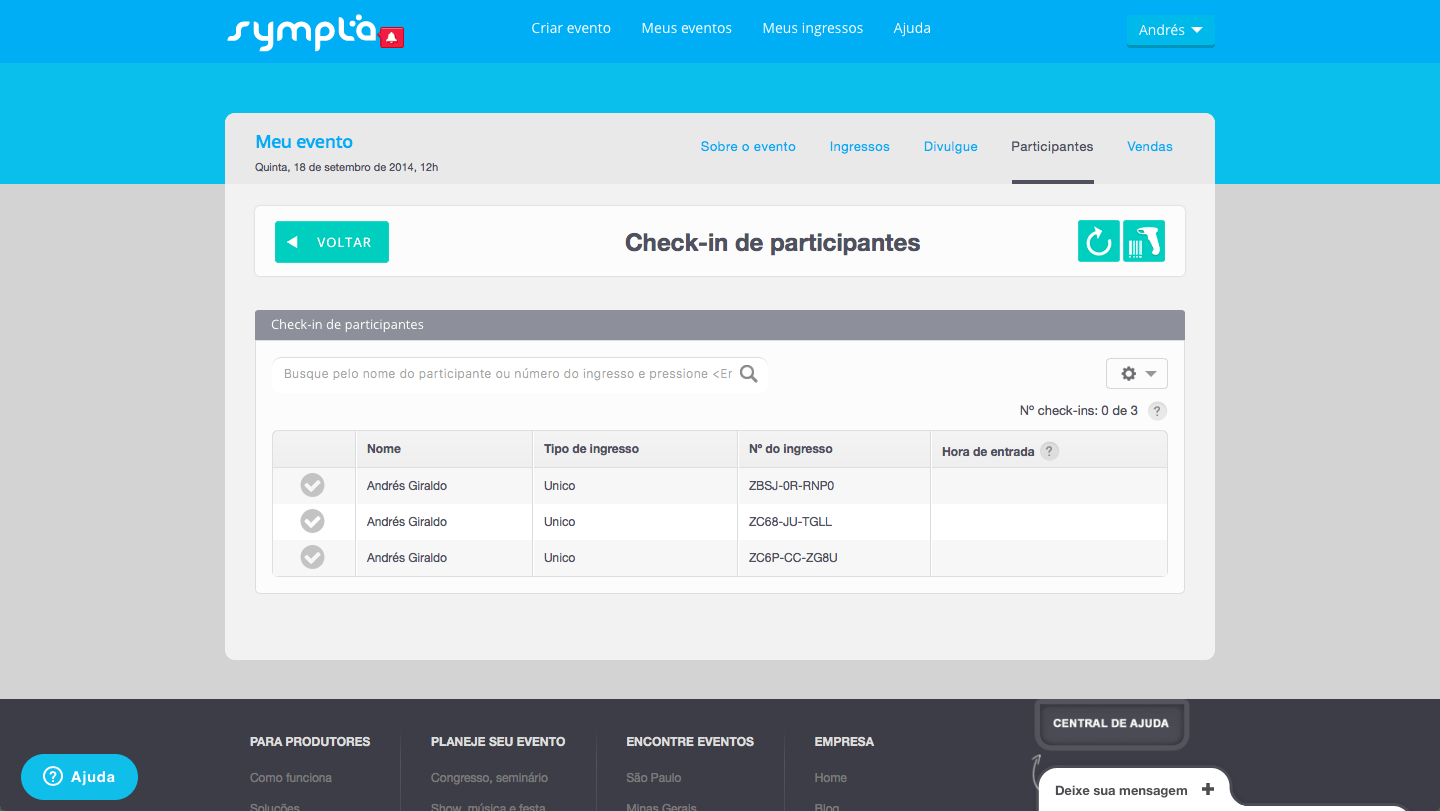Click the Tipo de ingresso column header
The image size is (1440, 811).
coord(634,449)
